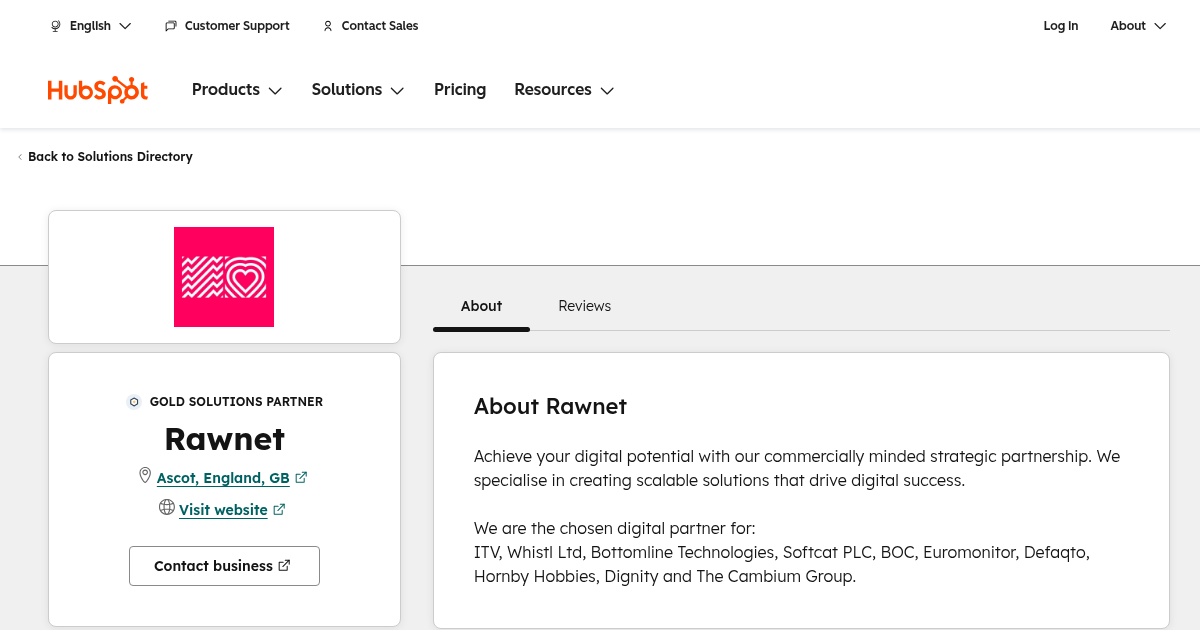This screenshot has width=1200, height=630.
Task: Open the Ascot, England, GB location link
Action: 223,478
